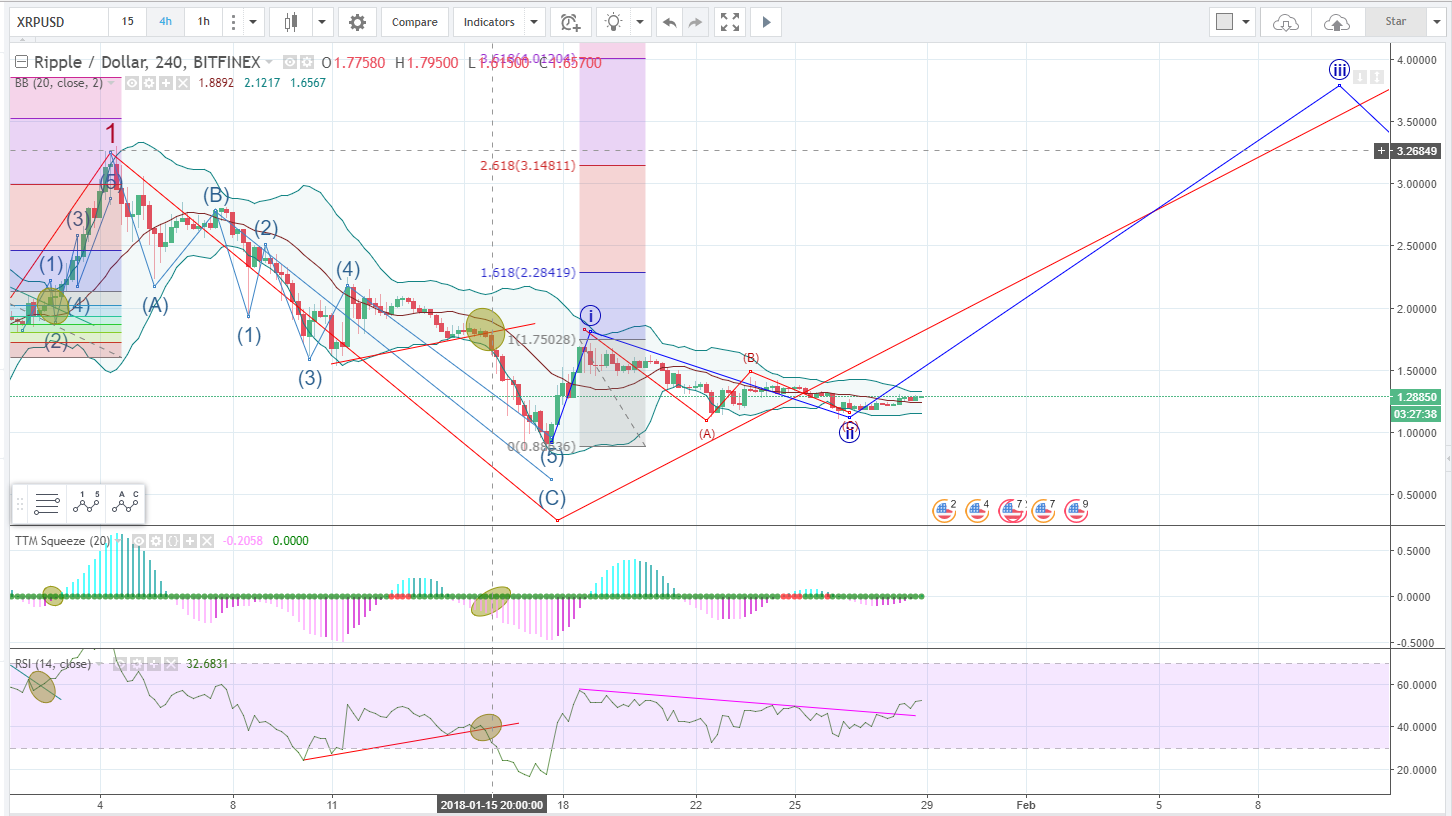Click the 3.26849 crosshair price label

1417,151
